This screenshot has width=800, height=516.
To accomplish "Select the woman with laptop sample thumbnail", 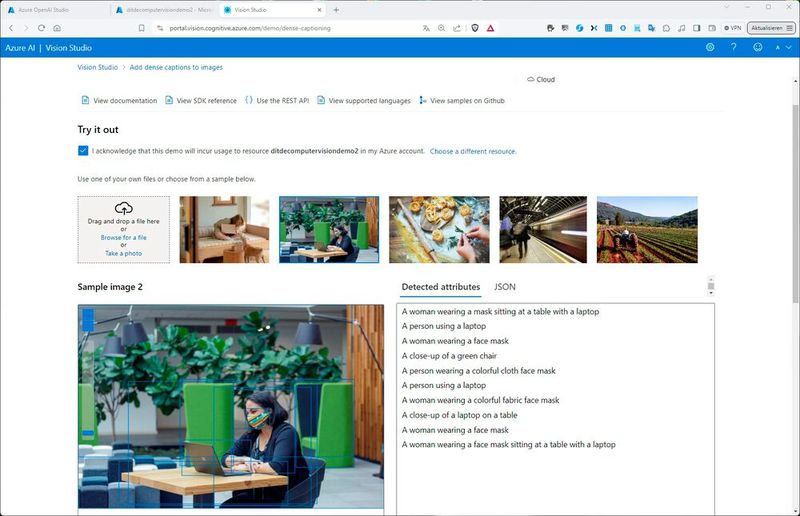I will point(329,230).
